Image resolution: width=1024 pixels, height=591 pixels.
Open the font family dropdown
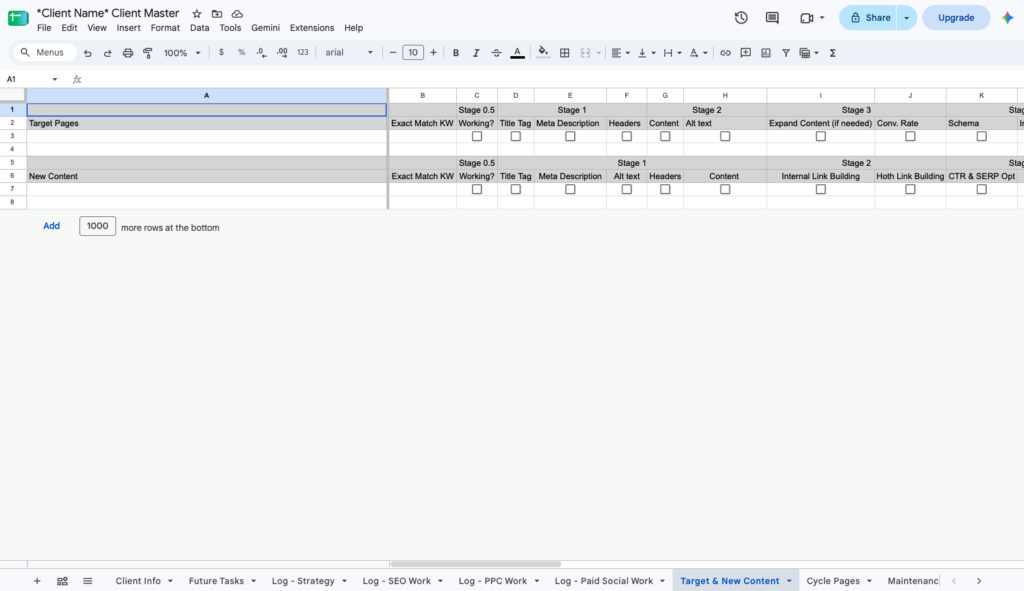click(349, 53)
